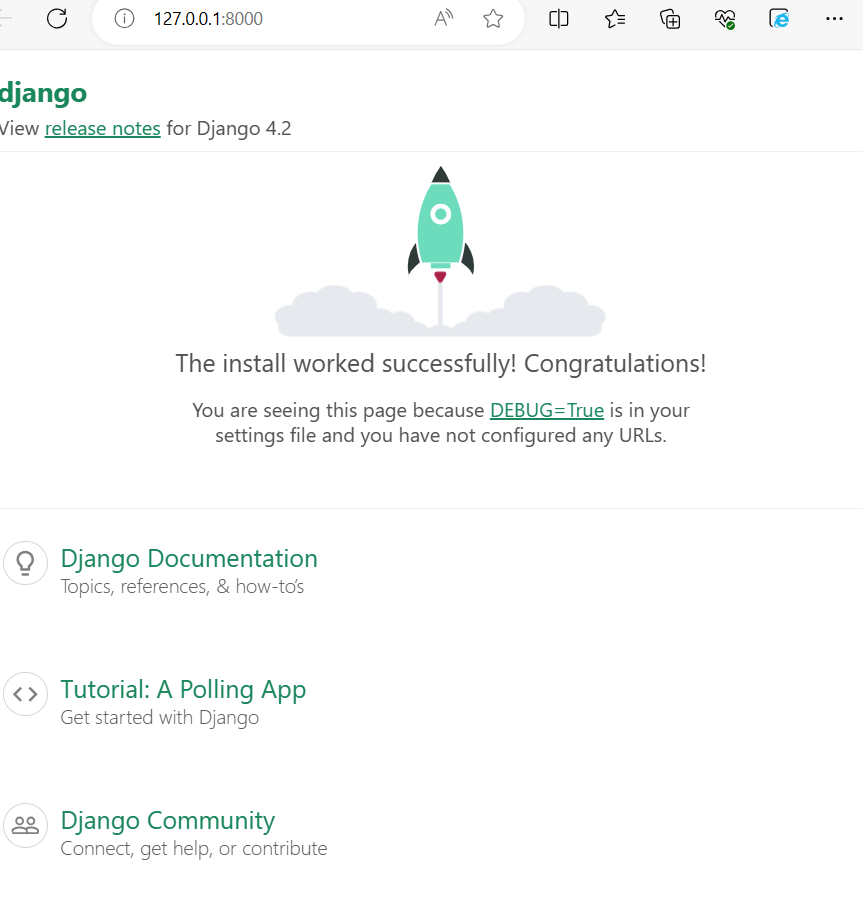Viewport: 863px width, 899px height.
Task: Open Settings and more menu
Action: coord(834,18)
